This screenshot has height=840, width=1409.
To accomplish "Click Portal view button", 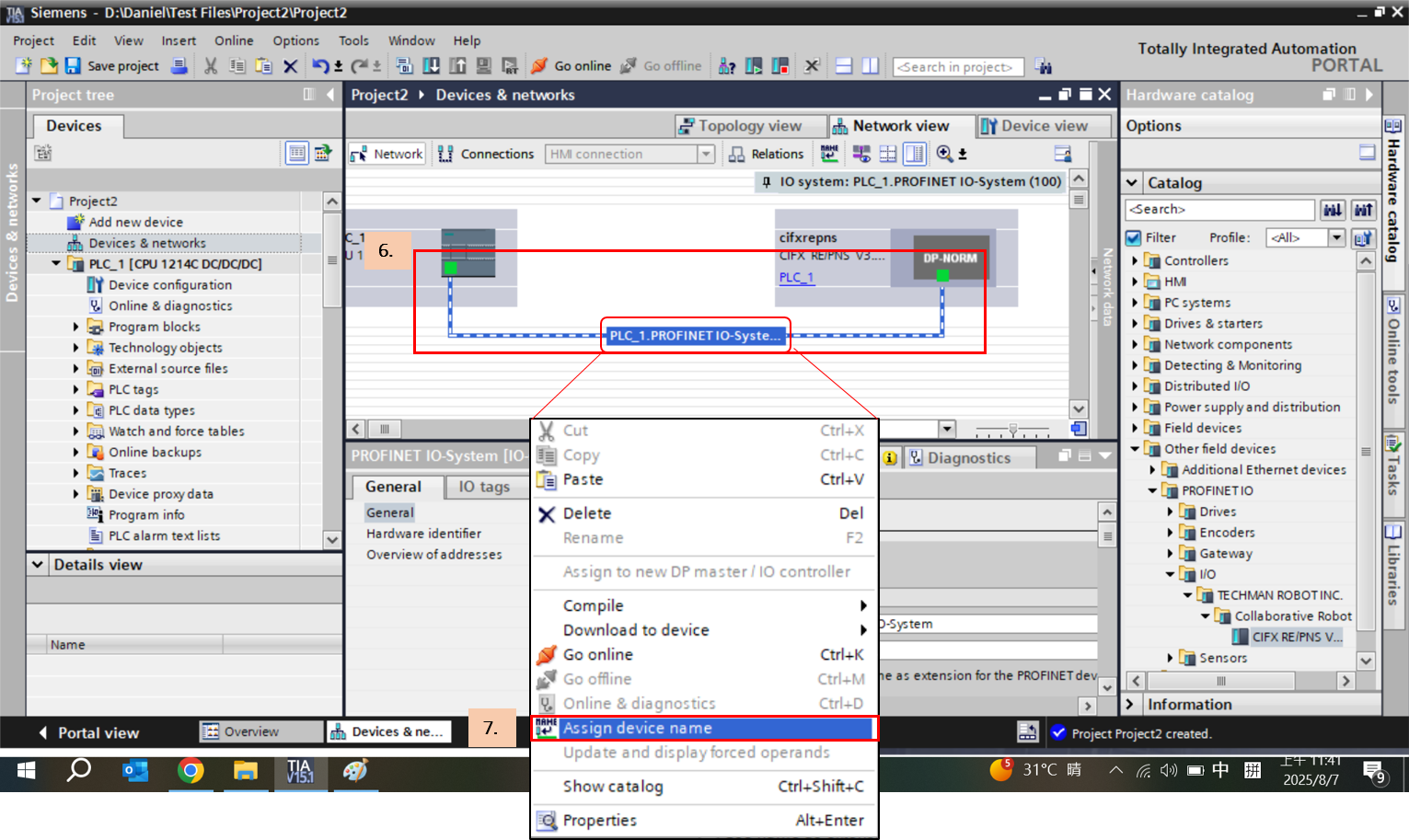I will coord(90,733).
